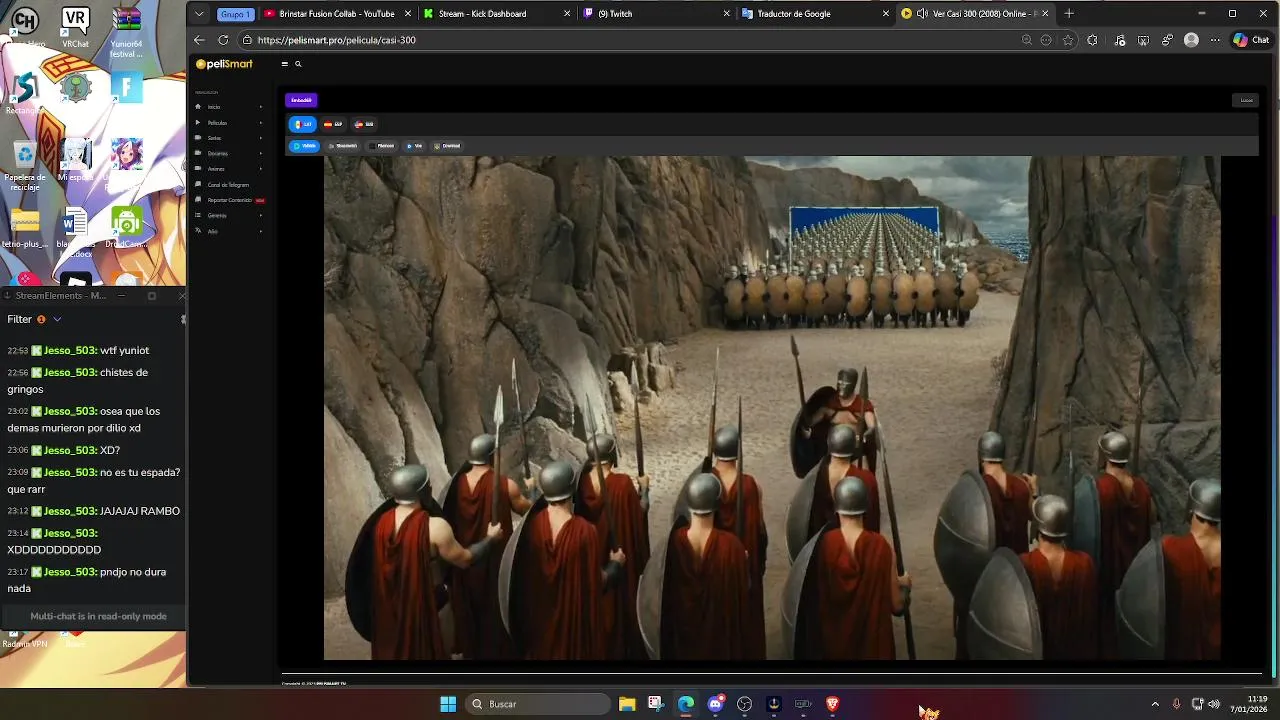Choose the Filemoon video server
The width and height of the screenshot is (1280, 720).
pyautogui.click(x=382, y=146)
